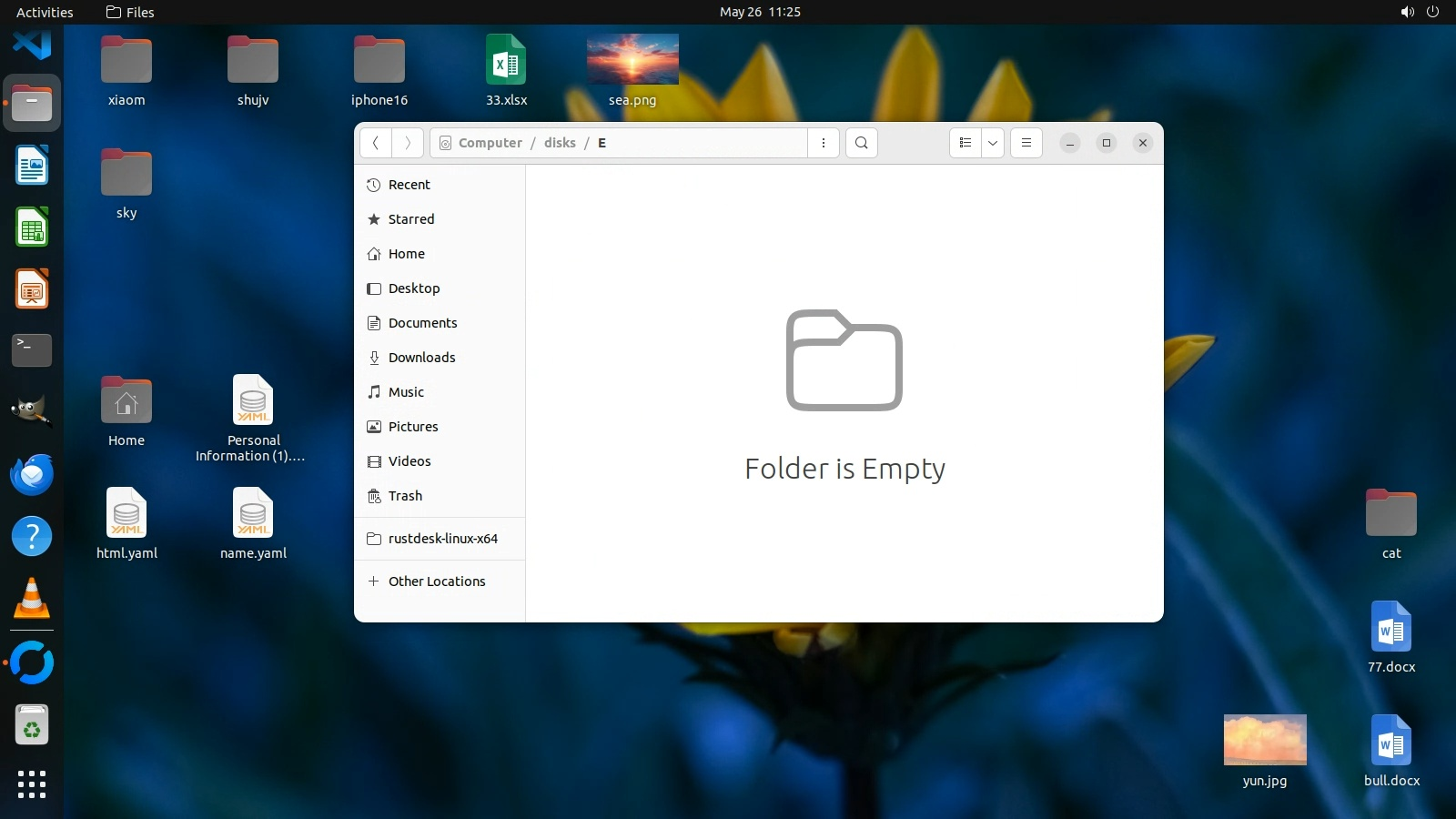Open the Files hamburger main menu
Viewport: 1456px width, 819px height.
click(x=1026, y=143)
